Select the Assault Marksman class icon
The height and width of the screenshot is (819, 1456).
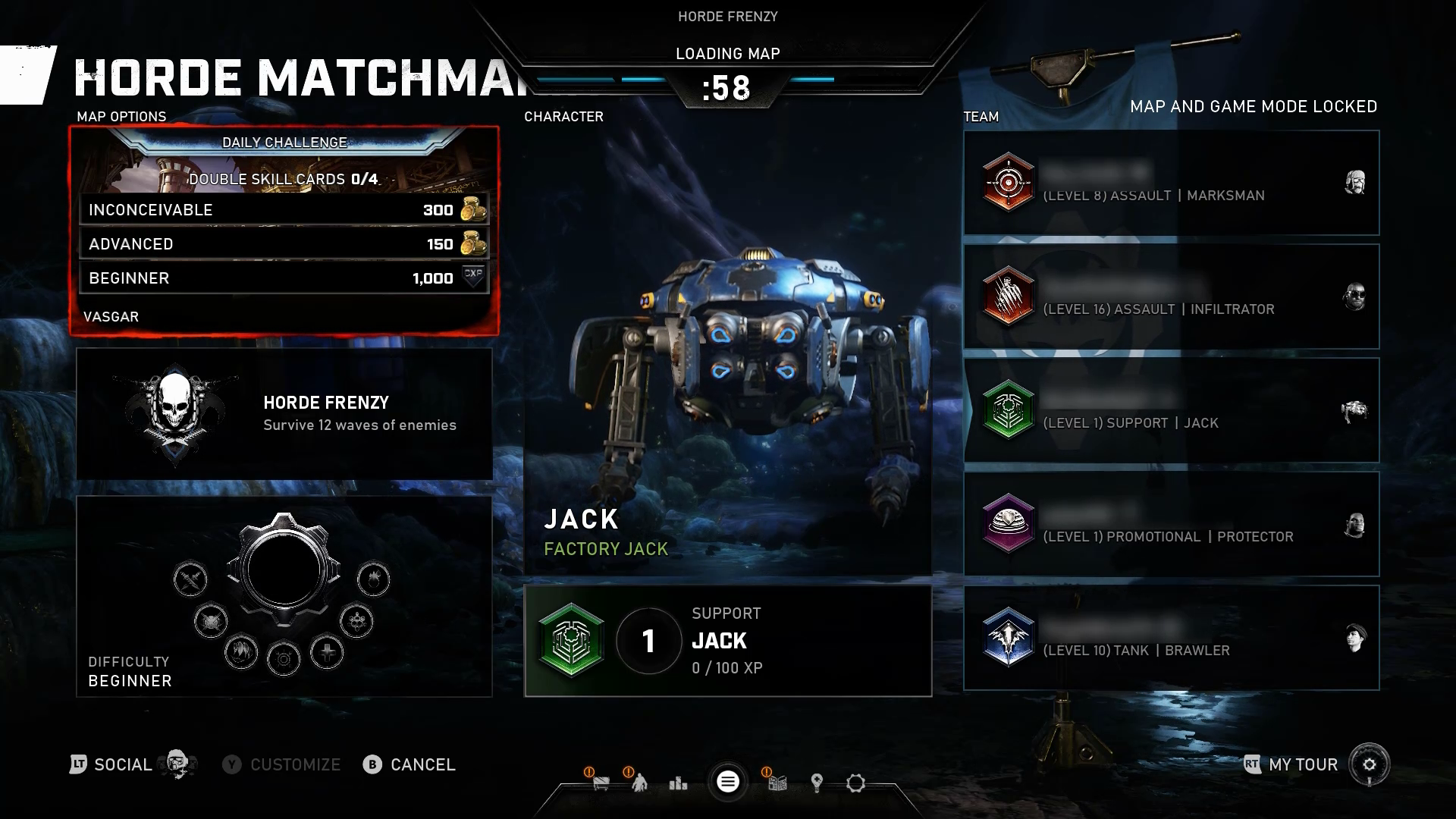tap(1005, 181)
